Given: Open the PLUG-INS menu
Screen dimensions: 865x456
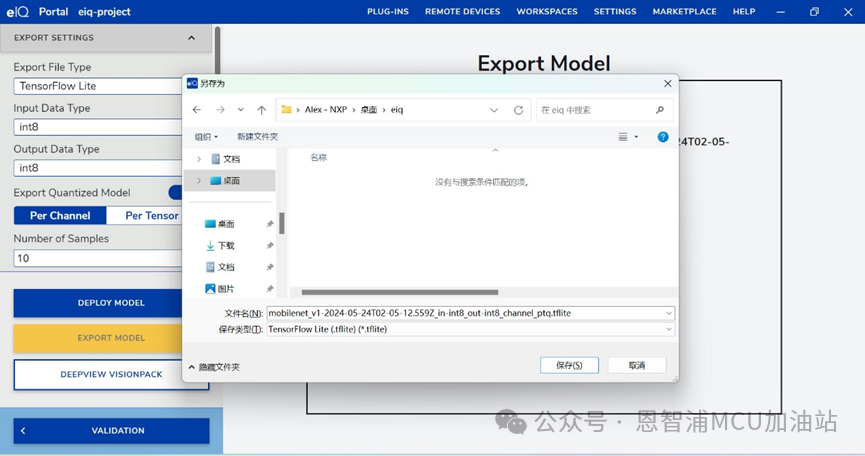Looking at the screenshot, I should click(388, 12).
